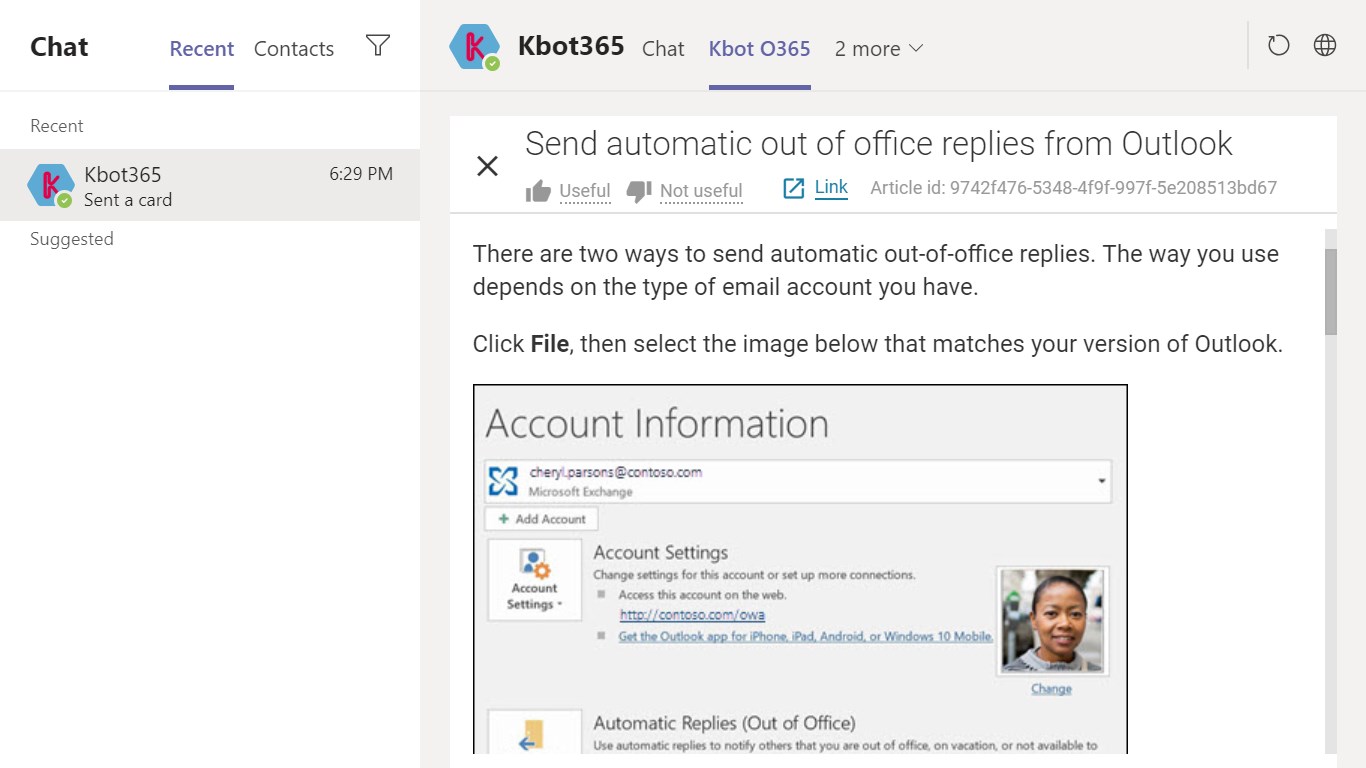Close the article with X icon
This screenshot has height=768, width=1366.
487,166
